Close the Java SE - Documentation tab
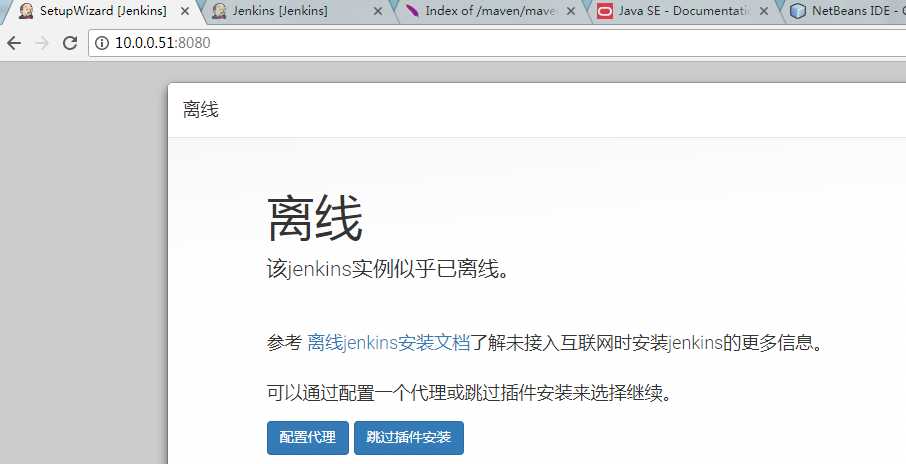This screenshot has height=464, width=906. coord(764,11)
